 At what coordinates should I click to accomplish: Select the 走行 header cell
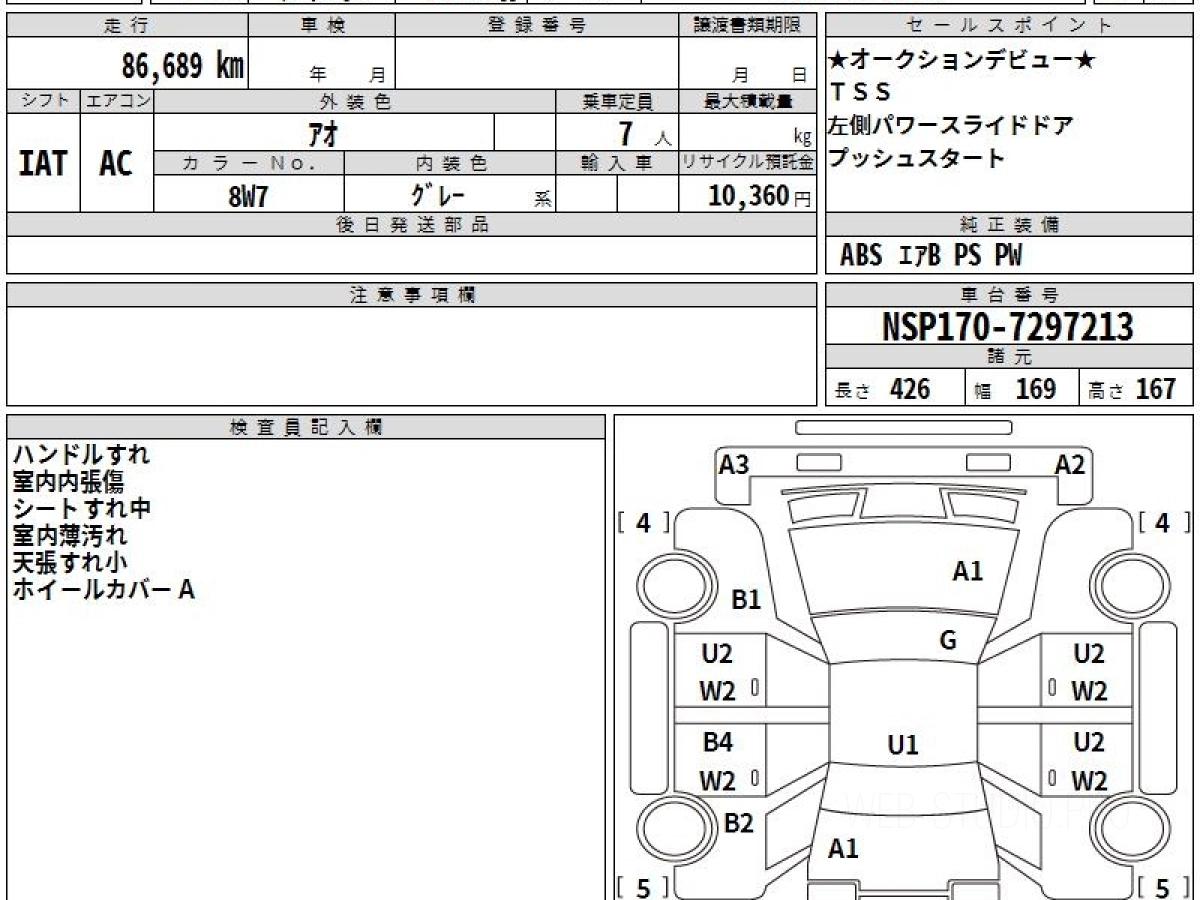[x=127, y=26]
